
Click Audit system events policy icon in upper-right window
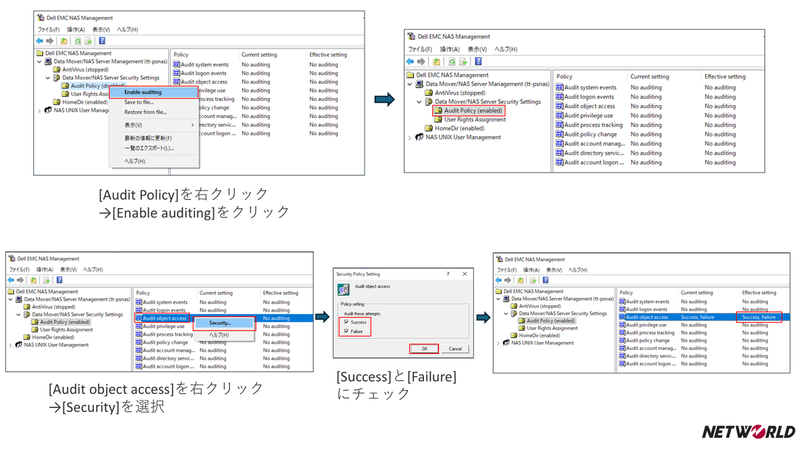tap(560, 87)
